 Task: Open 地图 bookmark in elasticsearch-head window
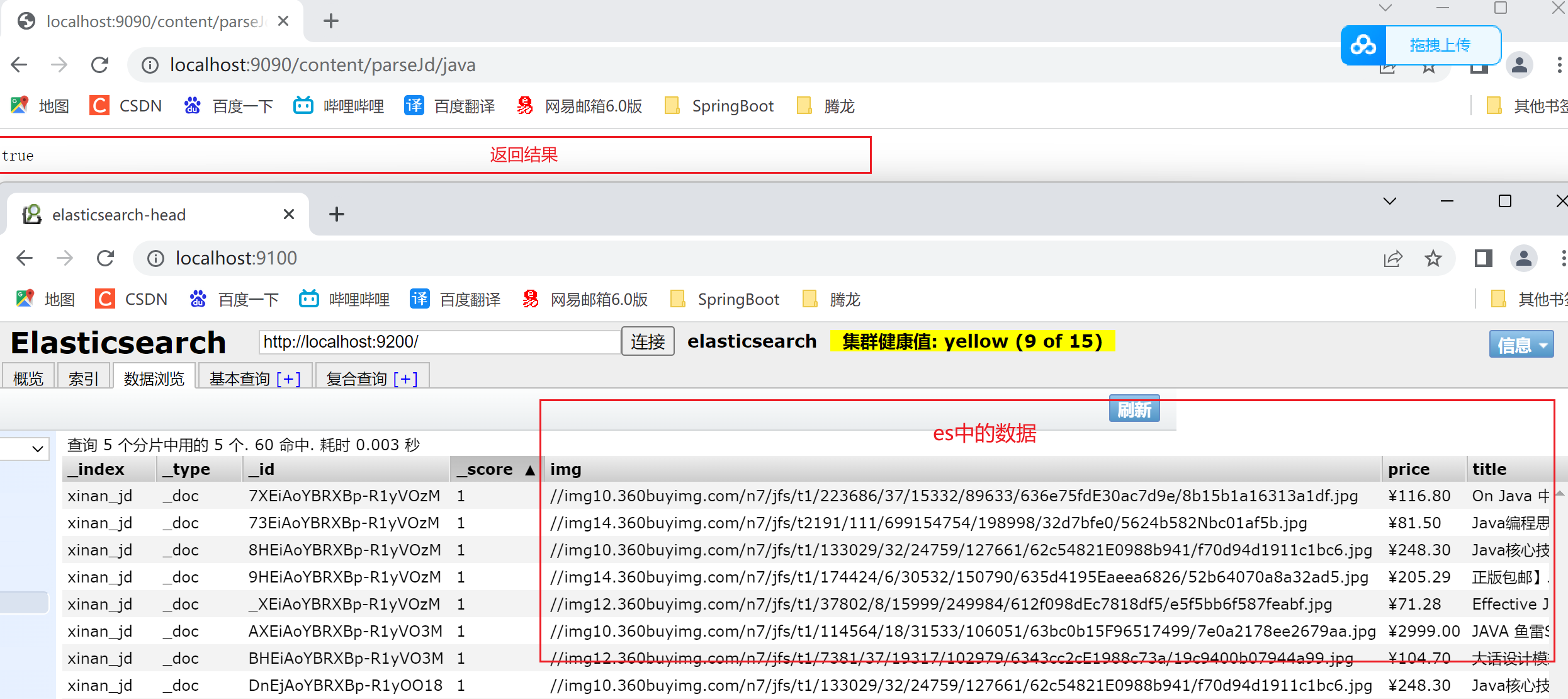click(x=45, y=299)
